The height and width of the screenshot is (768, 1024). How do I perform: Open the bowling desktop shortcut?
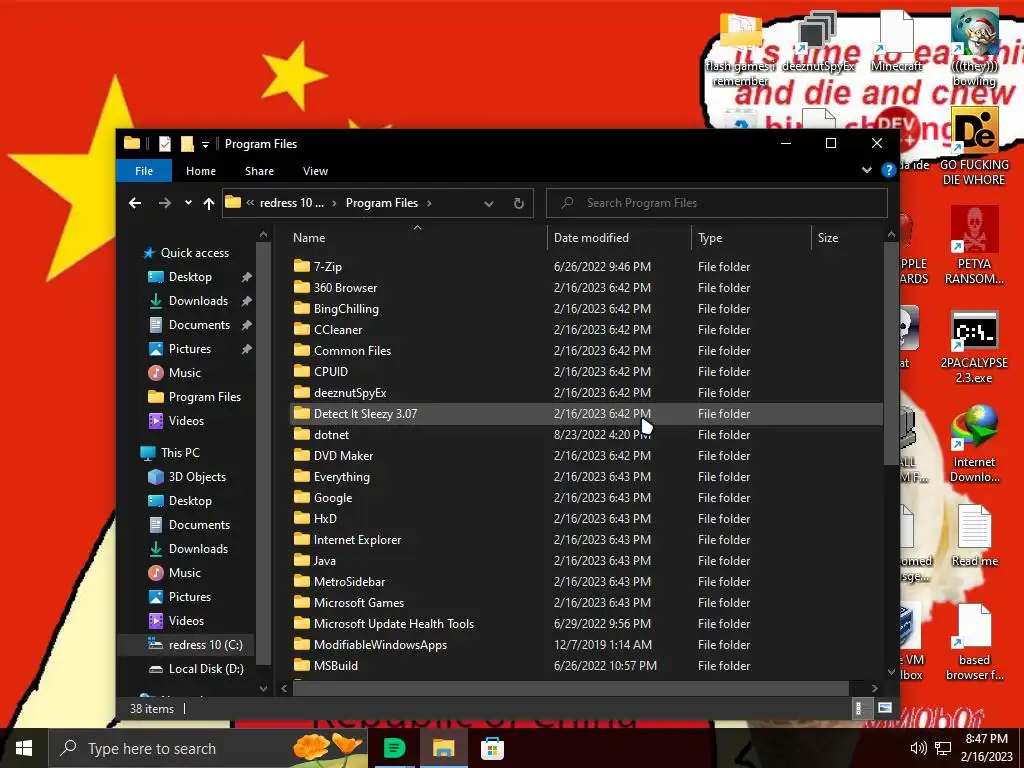point(974,47)
